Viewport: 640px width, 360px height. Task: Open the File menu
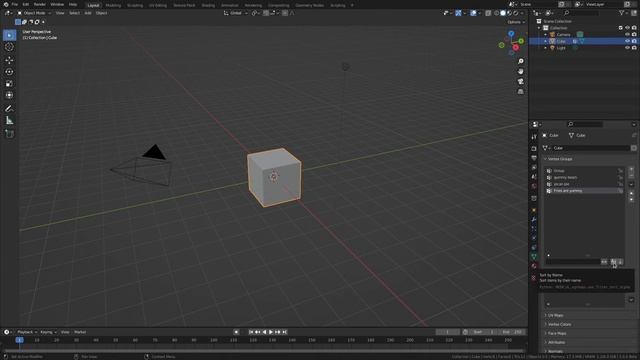(15, 4)
